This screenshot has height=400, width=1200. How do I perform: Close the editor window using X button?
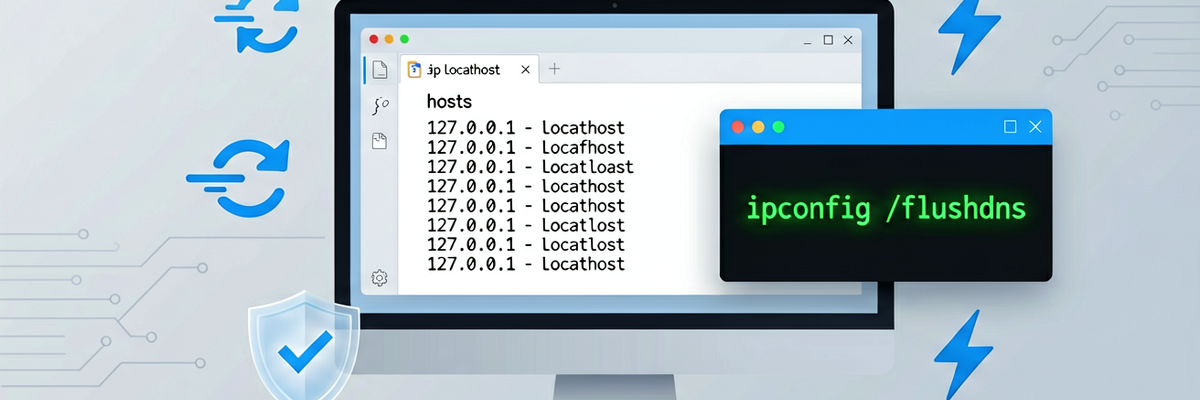848,40
